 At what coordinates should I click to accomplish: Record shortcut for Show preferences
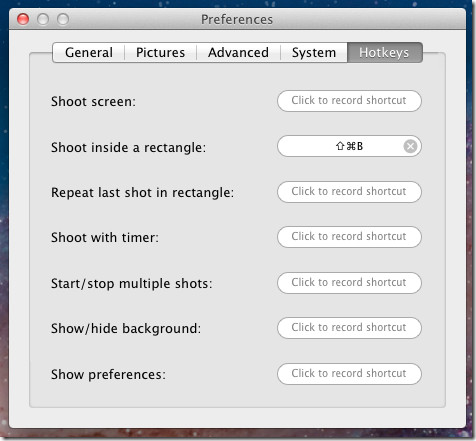[x=349, y=374]
